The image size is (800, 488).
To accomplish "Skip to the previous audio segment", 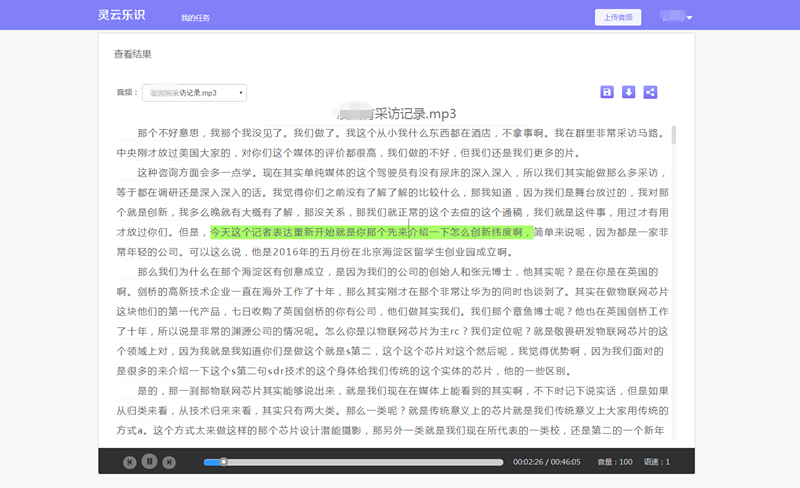I will pyautogui.click(x=130, y=461).
